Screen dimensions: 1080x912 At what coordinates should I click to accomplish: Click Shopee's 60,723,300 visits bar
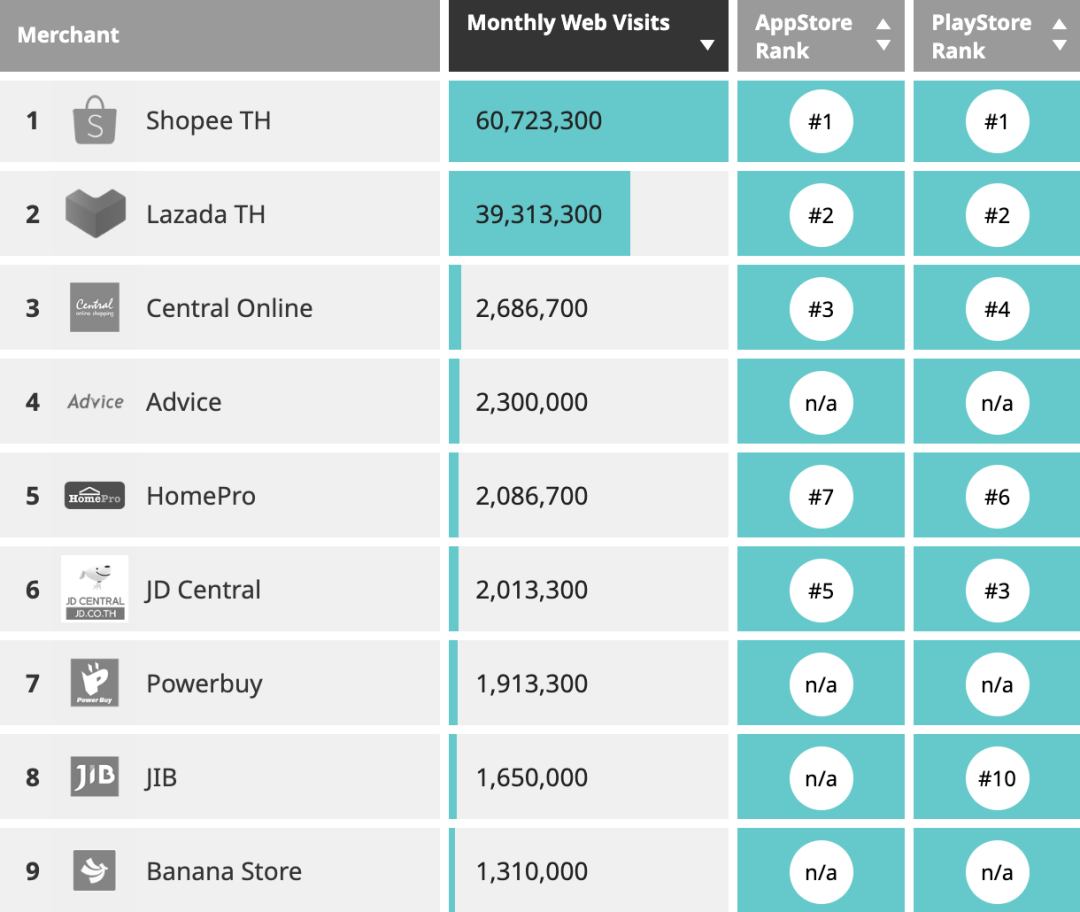[x=588, y=121]
